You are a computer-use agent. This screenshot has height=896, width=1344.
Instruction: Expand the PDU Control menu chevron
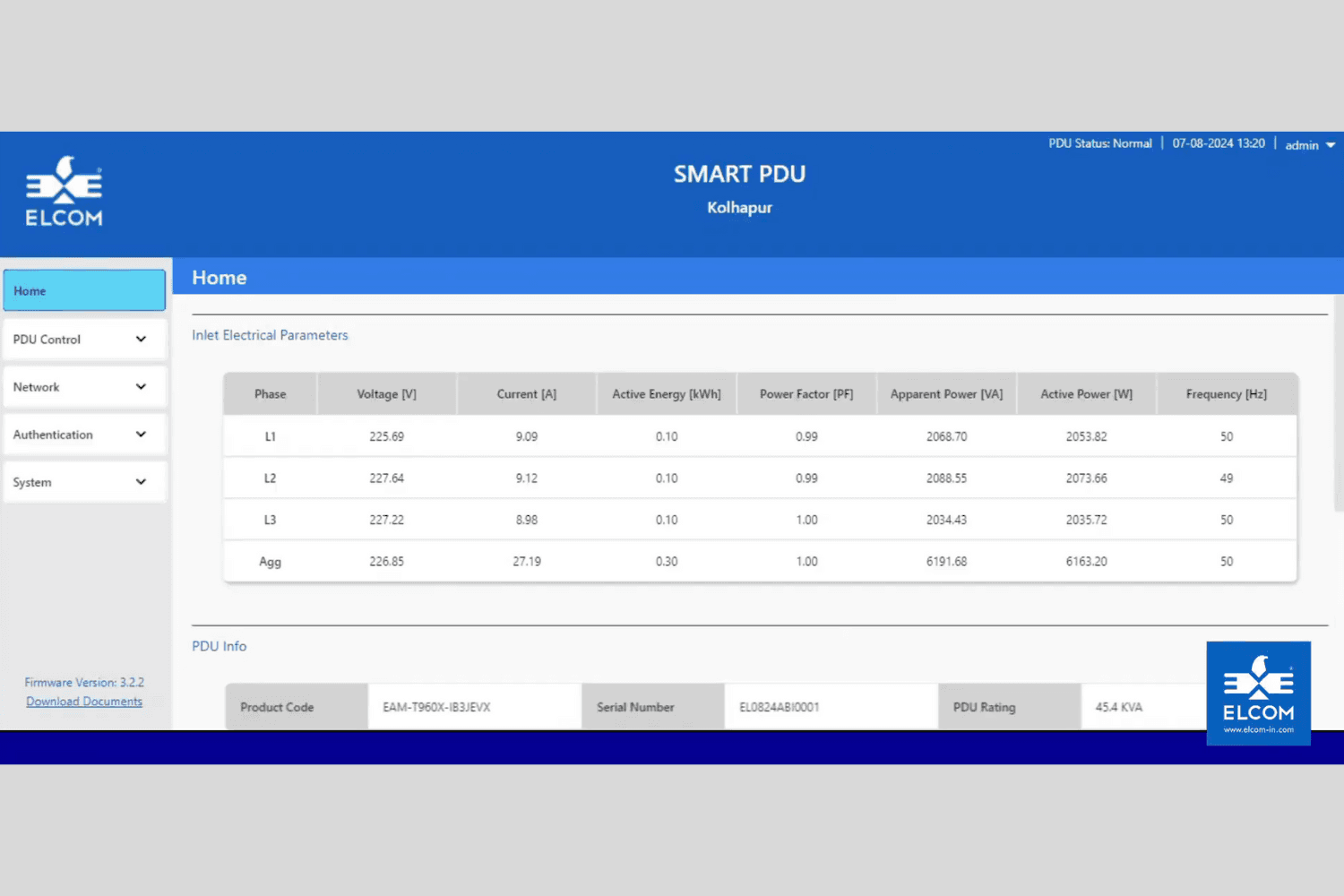(x=141, y=340)
